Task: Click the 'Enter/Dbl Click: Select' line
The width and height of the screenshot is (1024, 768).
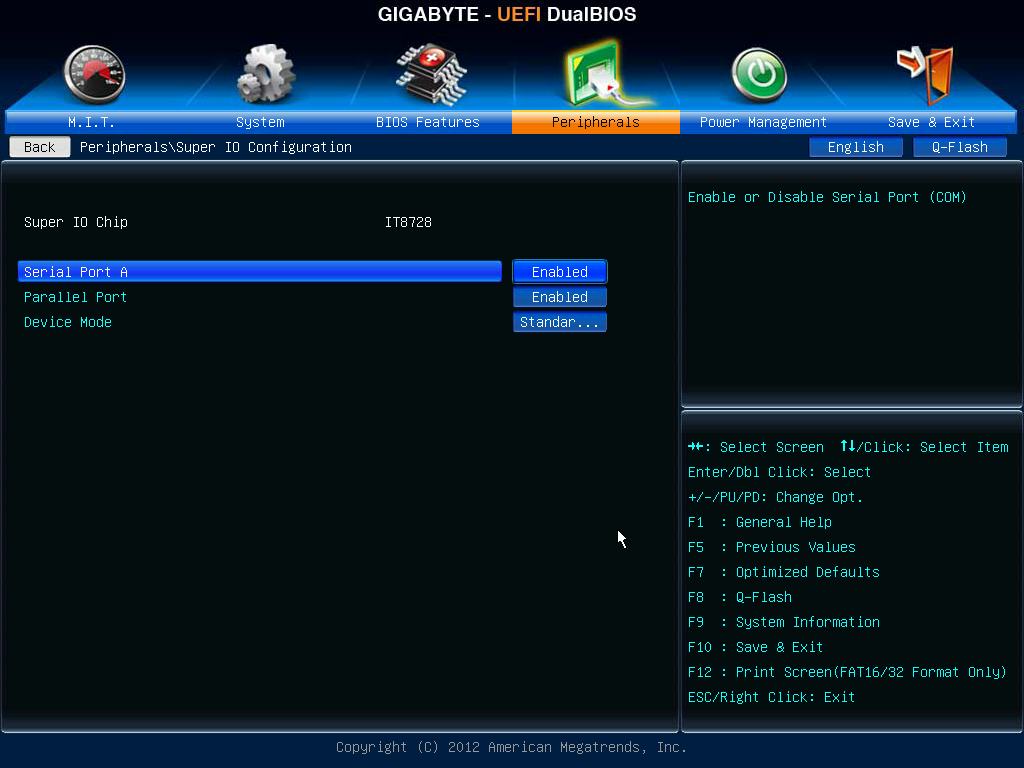Action: (779, 472)
